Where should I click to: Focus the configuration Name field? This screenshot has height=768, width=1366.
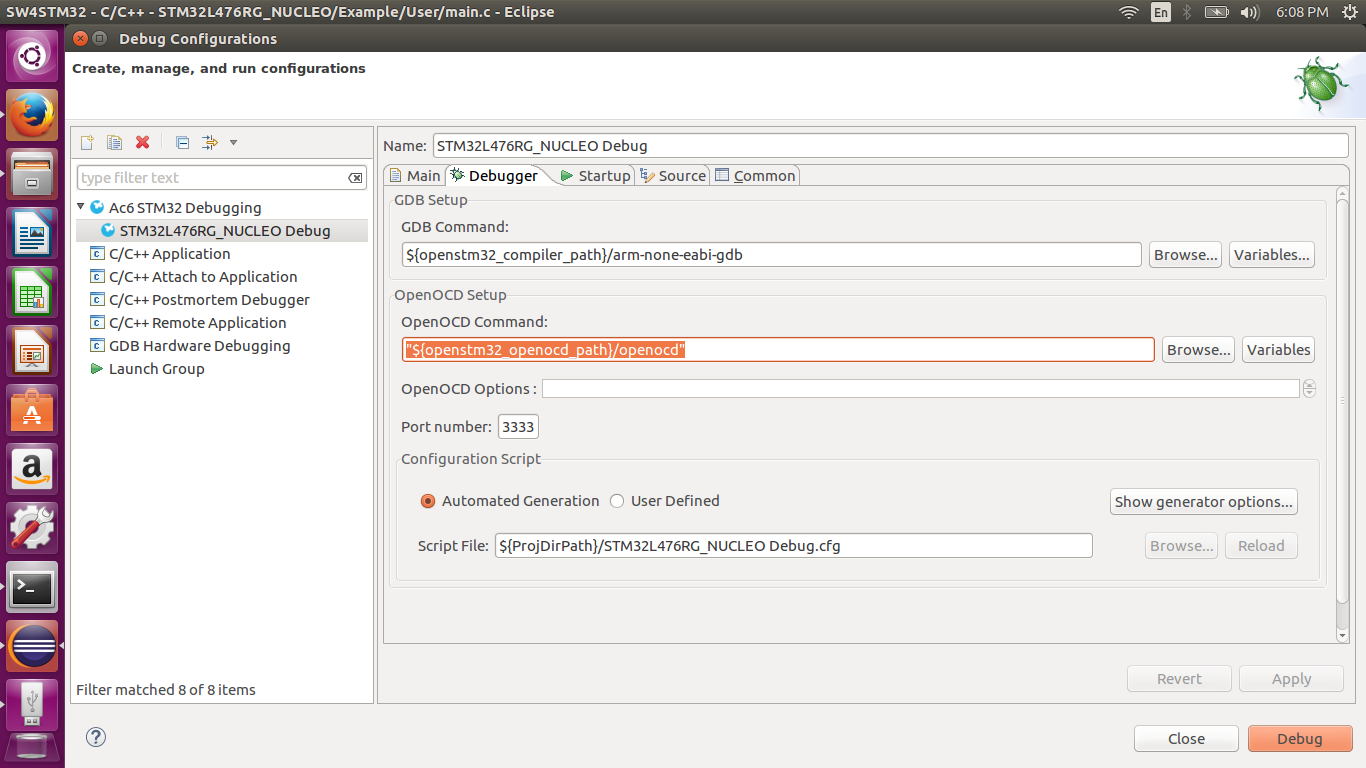click(x=890, y=146)
